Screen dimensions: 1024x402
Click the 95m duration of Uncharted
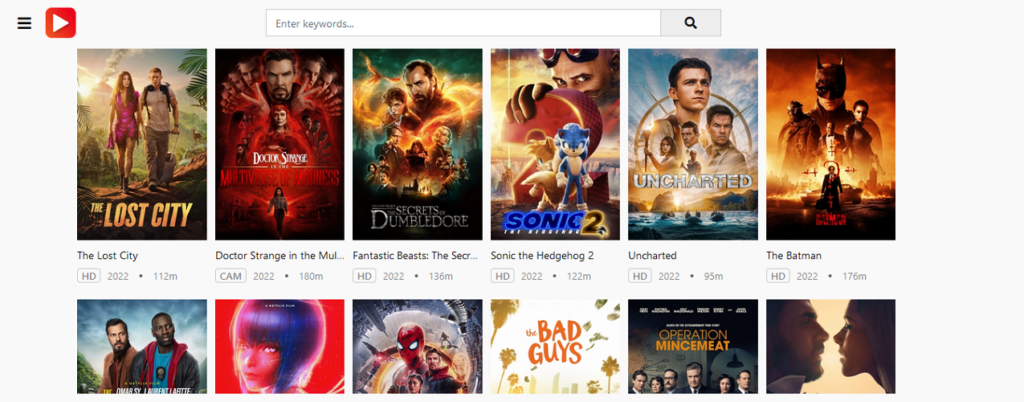(x=714, y=277)
